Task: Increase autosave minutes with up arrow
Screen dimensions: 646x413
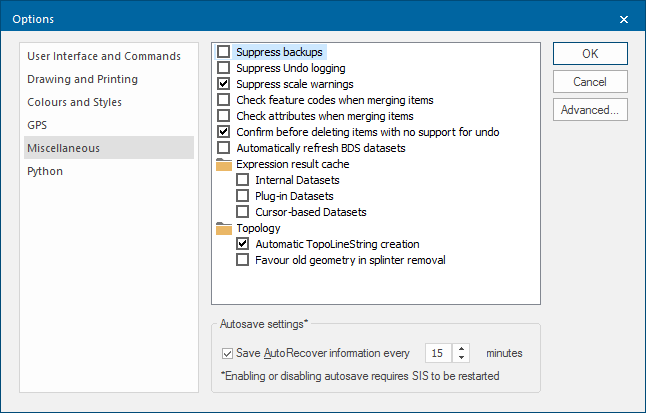Action: point(461,349)
